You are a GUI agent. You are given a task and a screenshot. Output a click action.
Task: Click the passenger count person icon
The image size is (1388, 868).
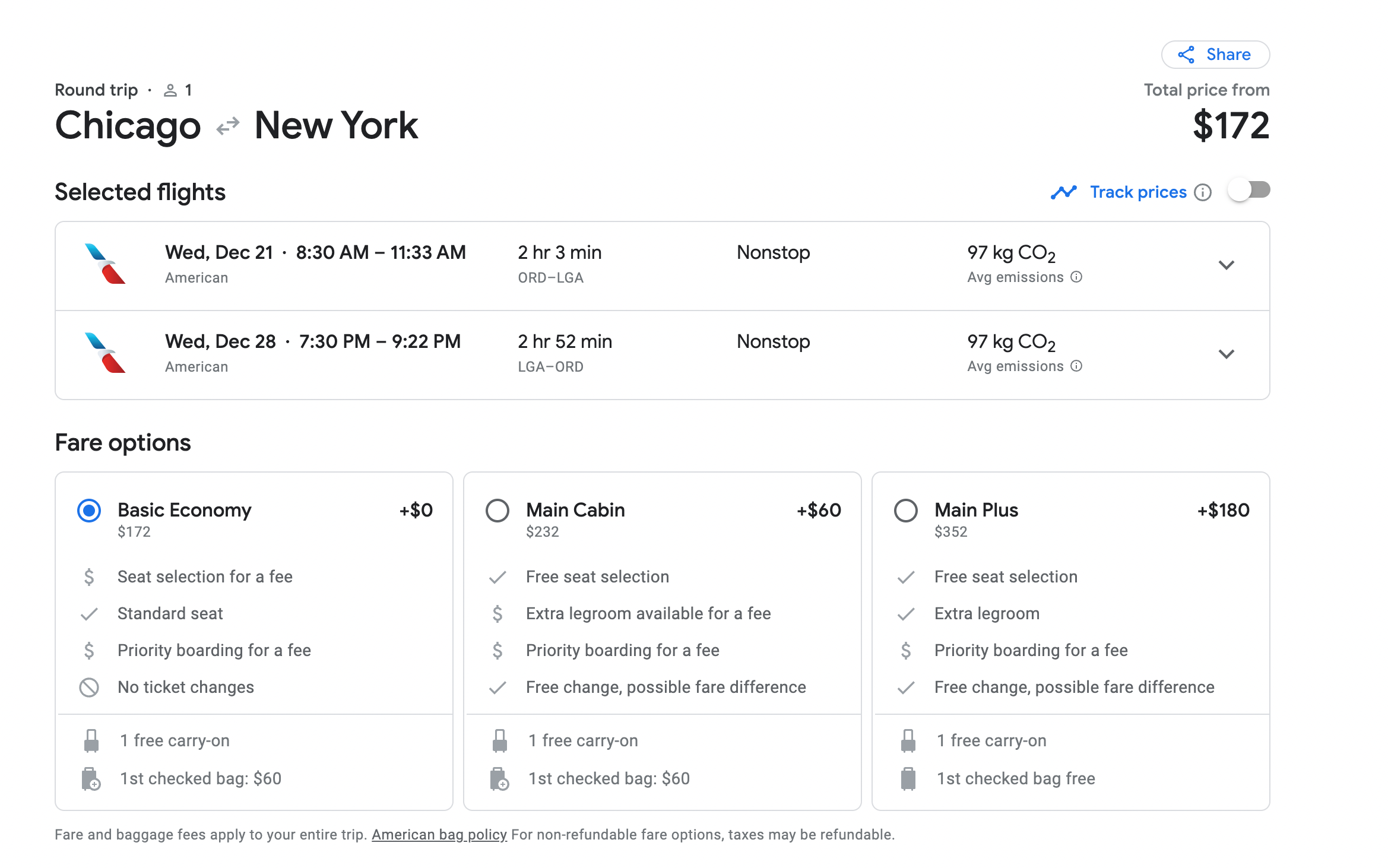(170, 90)
